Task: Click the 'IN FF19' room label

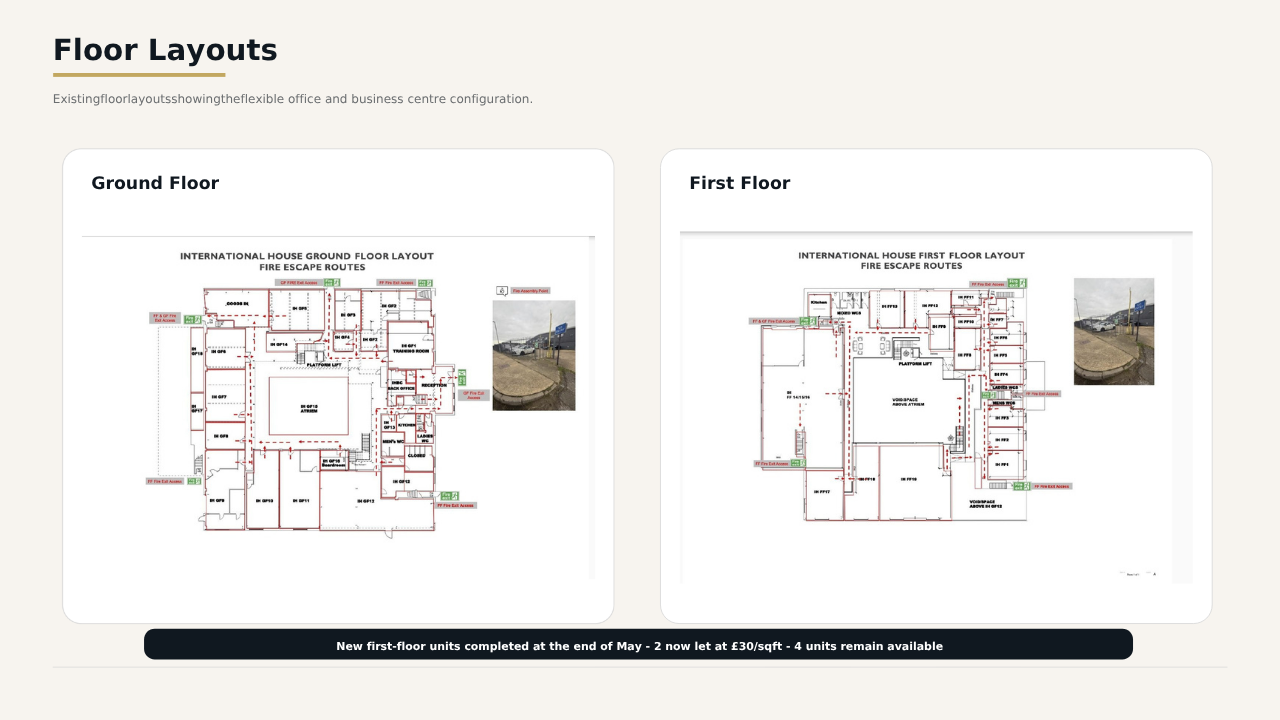Action: click(908, 479)
